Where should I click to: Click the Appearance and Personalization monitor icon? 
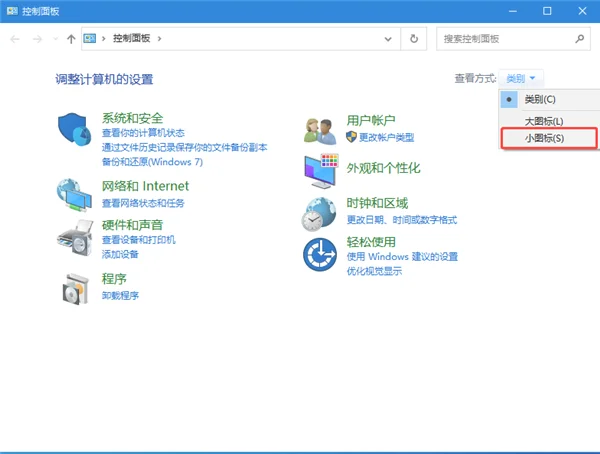tap(320, 172)
